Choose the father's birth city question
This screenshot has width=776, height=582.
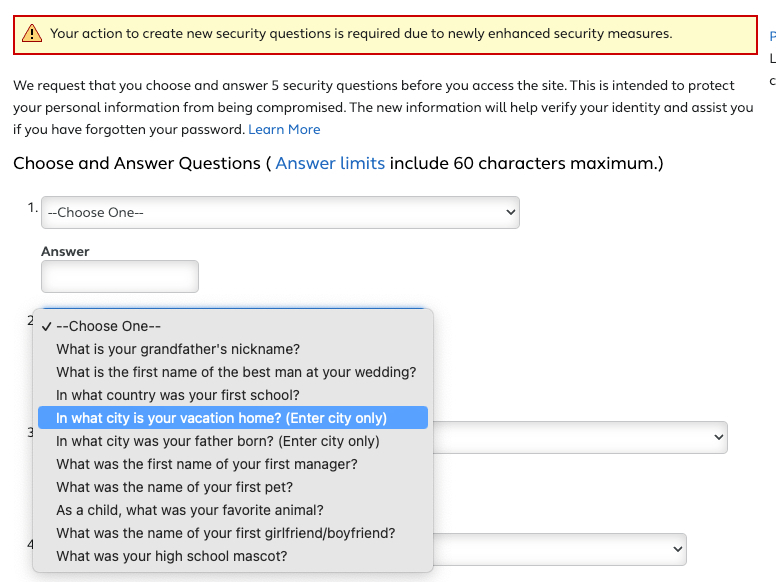(218, 441)
